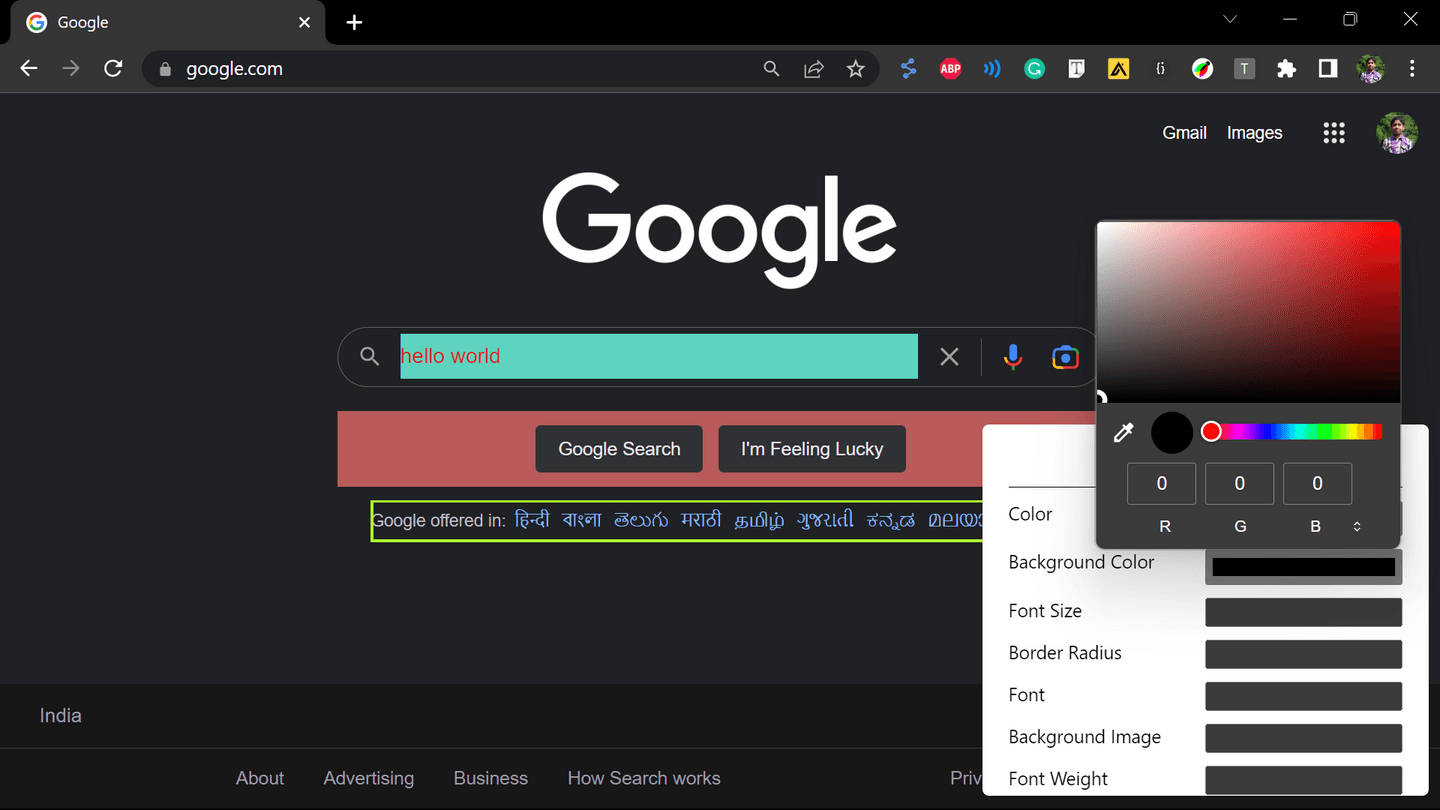Open Images link
1440x810 pixels.
tap(1254, 133)
